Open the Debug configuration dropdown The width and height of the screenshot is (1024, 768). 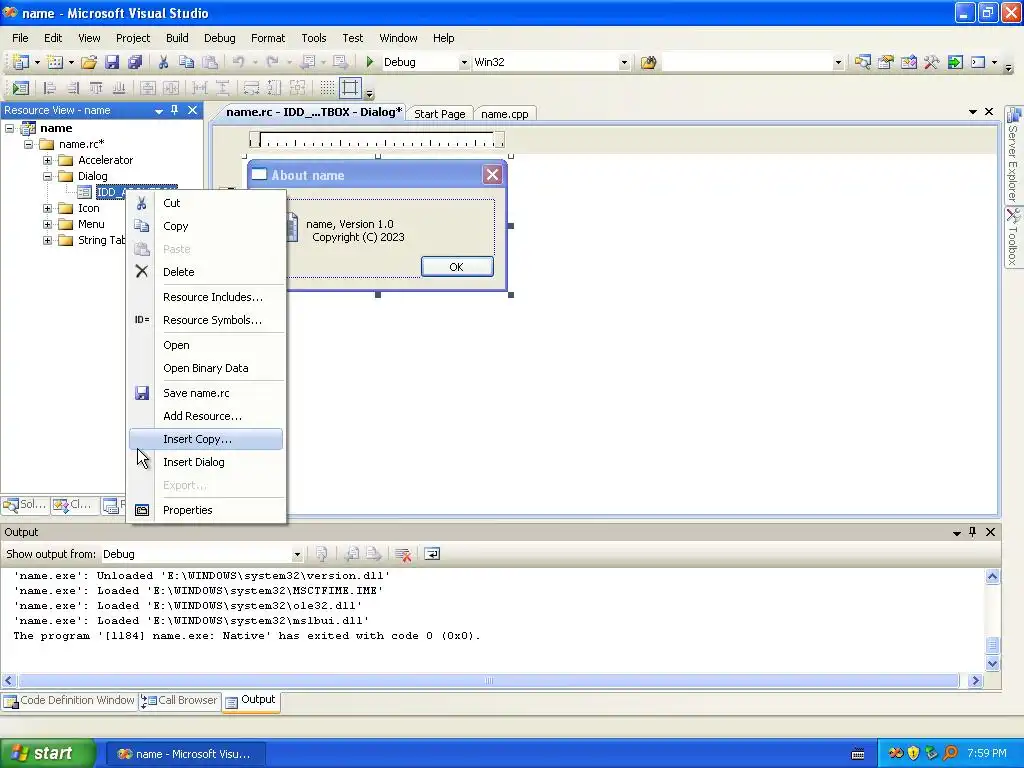tap(464, 63)
